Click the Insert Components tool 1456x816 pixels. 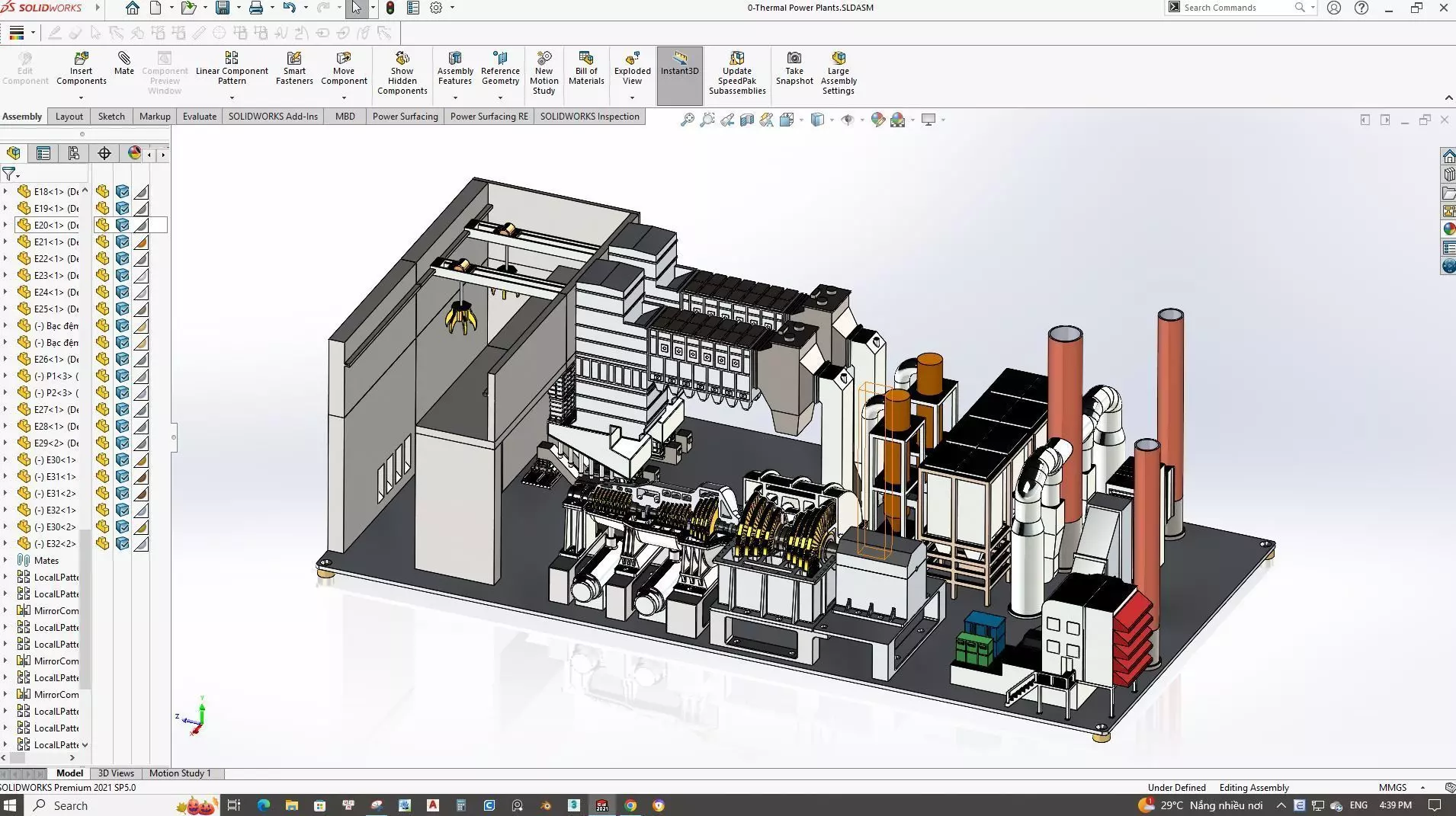tap(81, 69)
